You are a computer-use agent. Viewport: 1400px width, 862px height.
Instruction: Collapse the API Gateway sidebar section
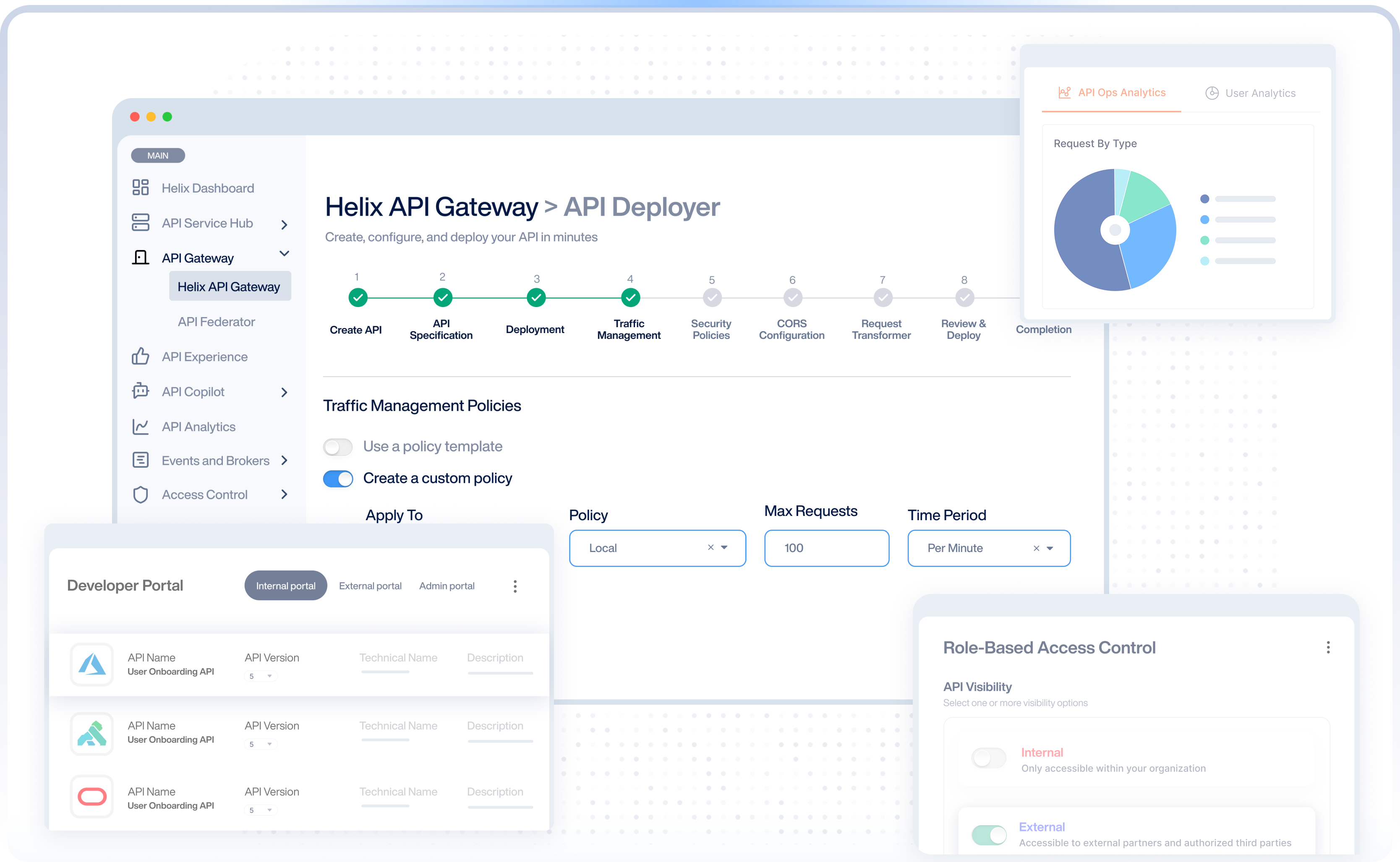(284, 254)
